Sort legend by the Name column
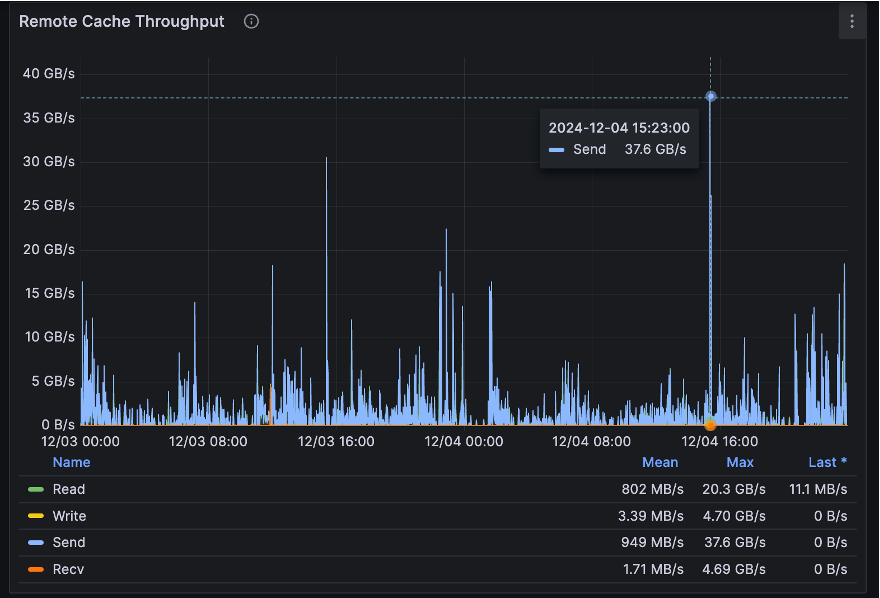Viewport: 880px width, 598px height. [71, 462]
